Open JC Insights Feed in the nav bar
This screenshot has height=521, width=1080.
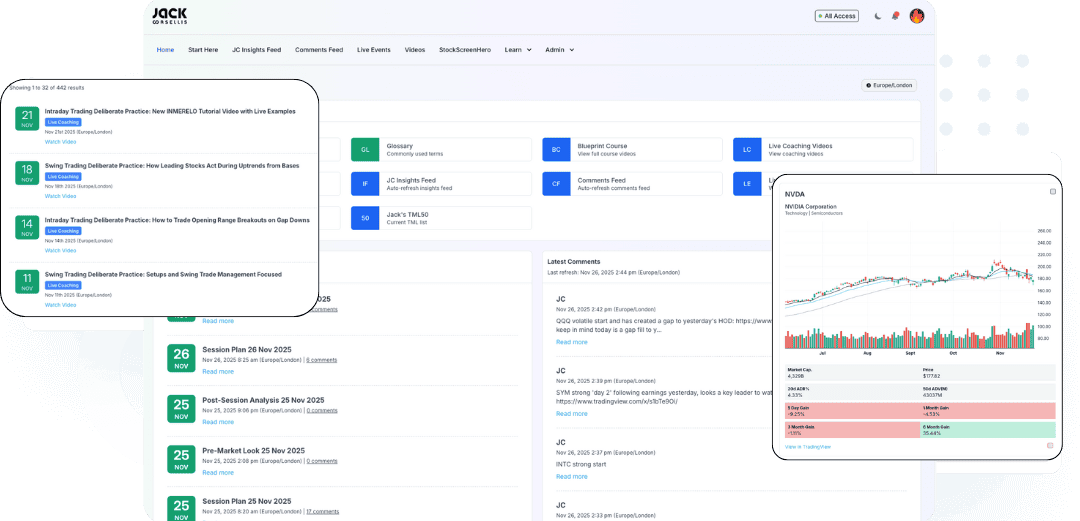(x=256, y=50)
